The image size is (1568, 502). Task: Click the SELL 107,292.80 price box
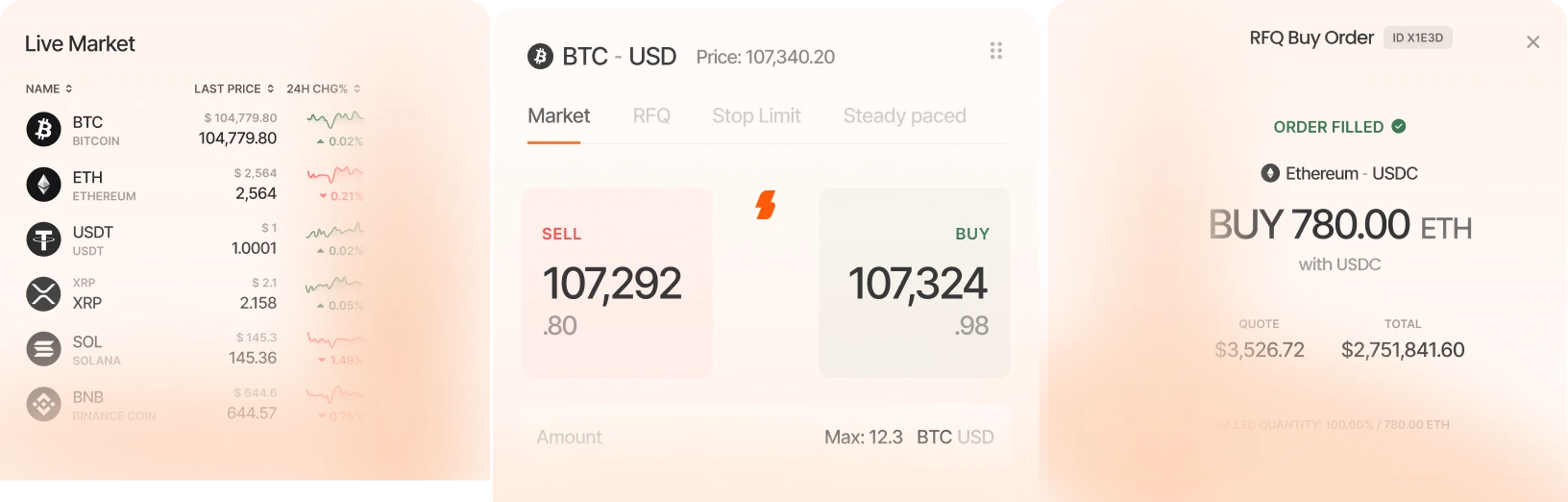click(x=617, y=282)
